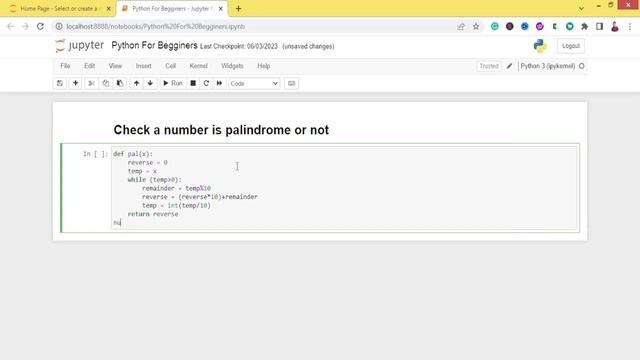
Task: Click the In [ ]: cell prompt
Action: pyautogui.click(x=95, y=154)
